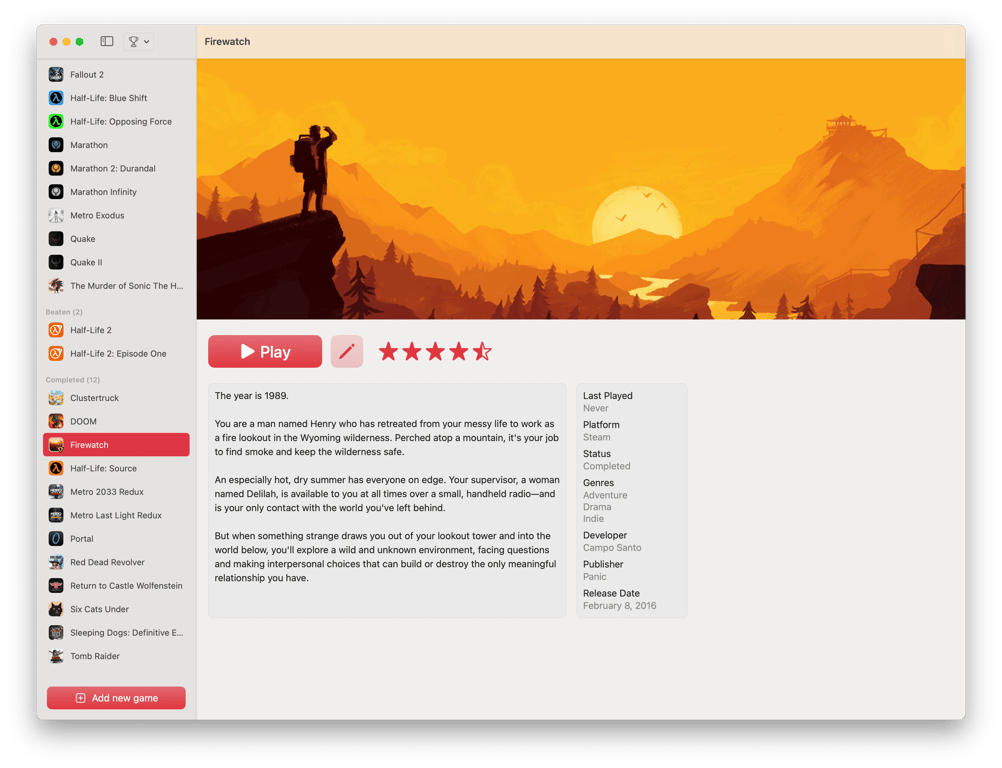Select Six Cats Under entry
The width and height of the screenshot is (1002, 768).
click(116, 609)
